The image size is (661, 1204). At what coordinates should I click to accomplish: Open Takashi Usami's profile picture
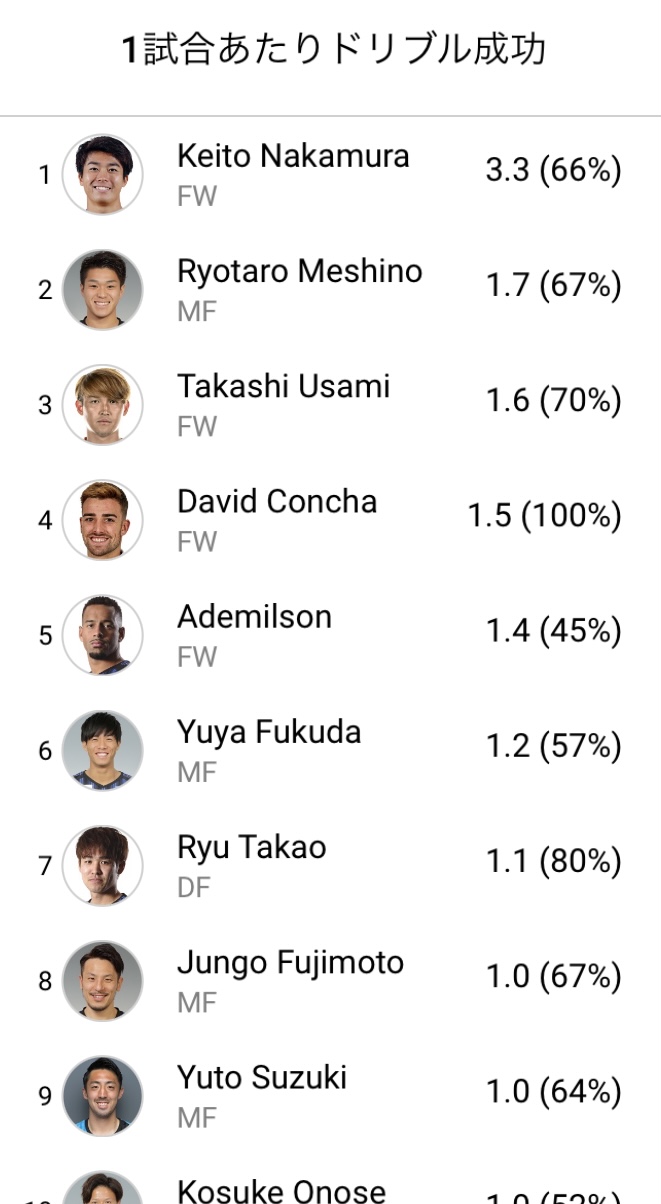click(x=102, y=405)
